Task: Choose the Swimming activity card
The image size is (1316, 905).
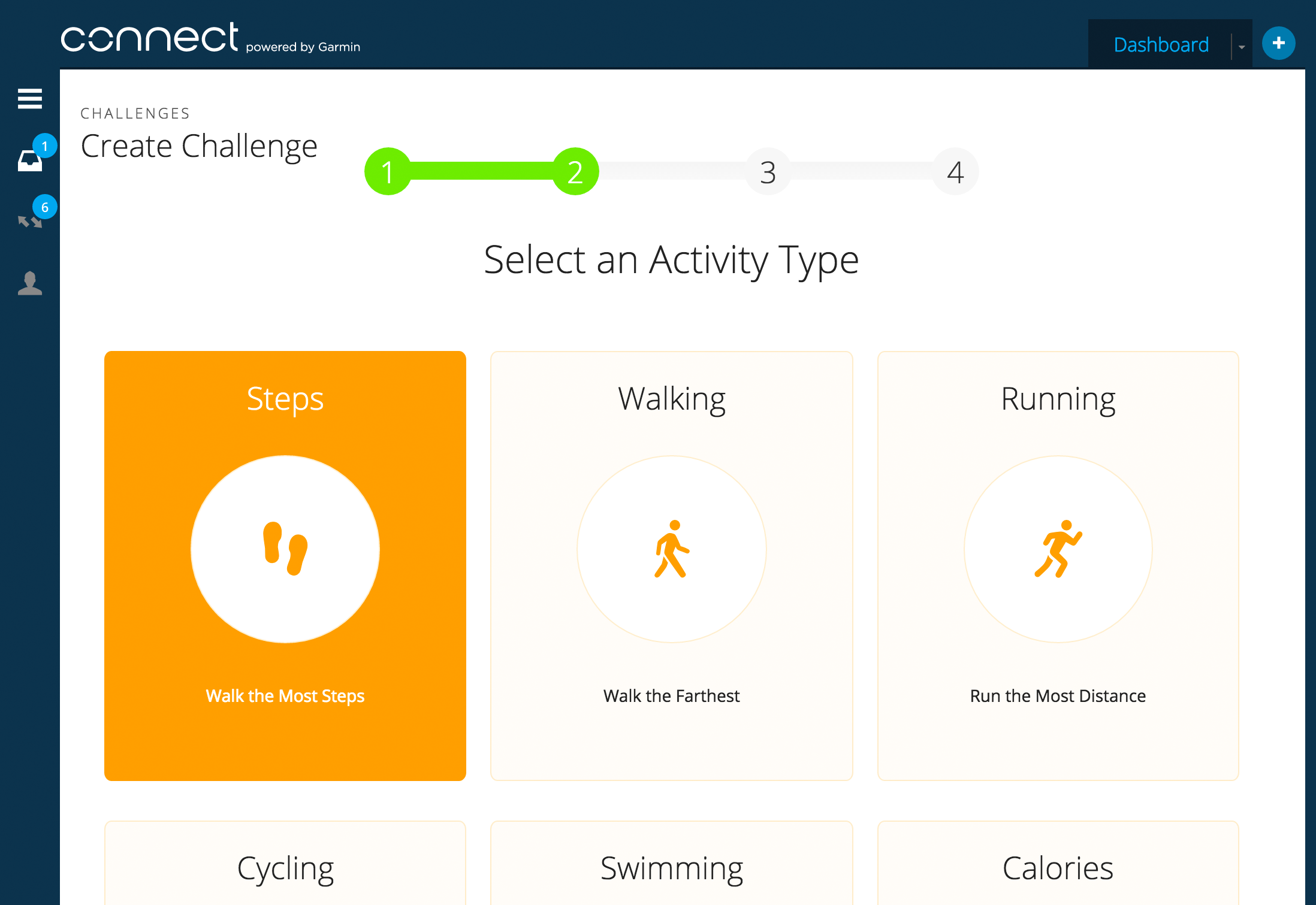Action: tap(672, 863)
